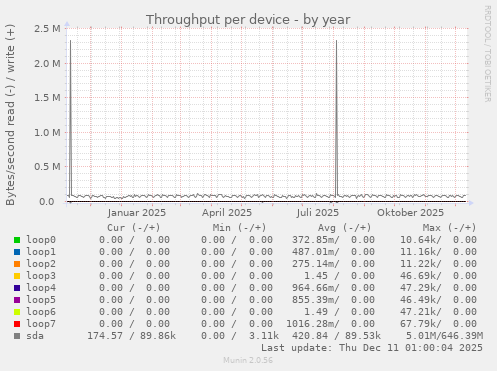Screen dimensions: 497x371
Task: Click the 'Juli 2025' axis label
Action: pyautogui.click(x=318, y=213)
